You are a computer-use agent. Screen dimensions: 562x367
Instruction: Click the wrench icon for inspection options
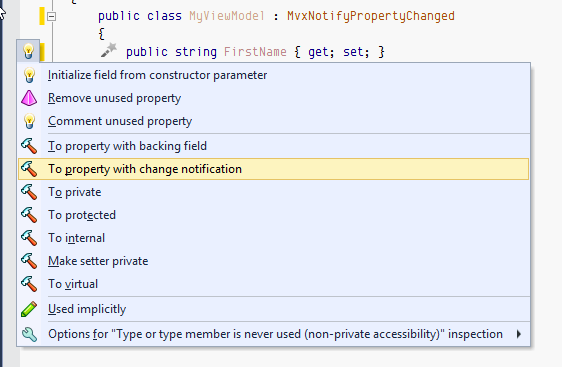[29, 334]
